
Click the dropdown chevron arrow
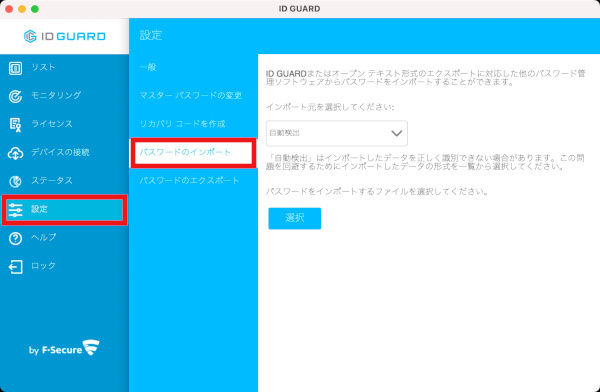coord(396,133)
